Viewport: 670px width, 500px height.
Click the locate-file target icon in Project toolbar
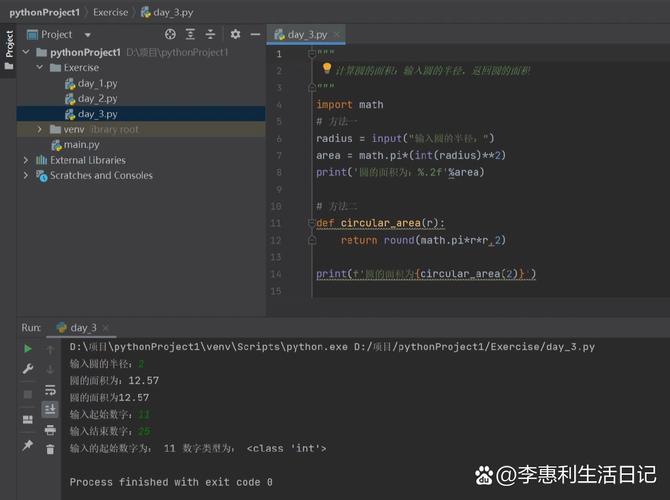[170, 34]
